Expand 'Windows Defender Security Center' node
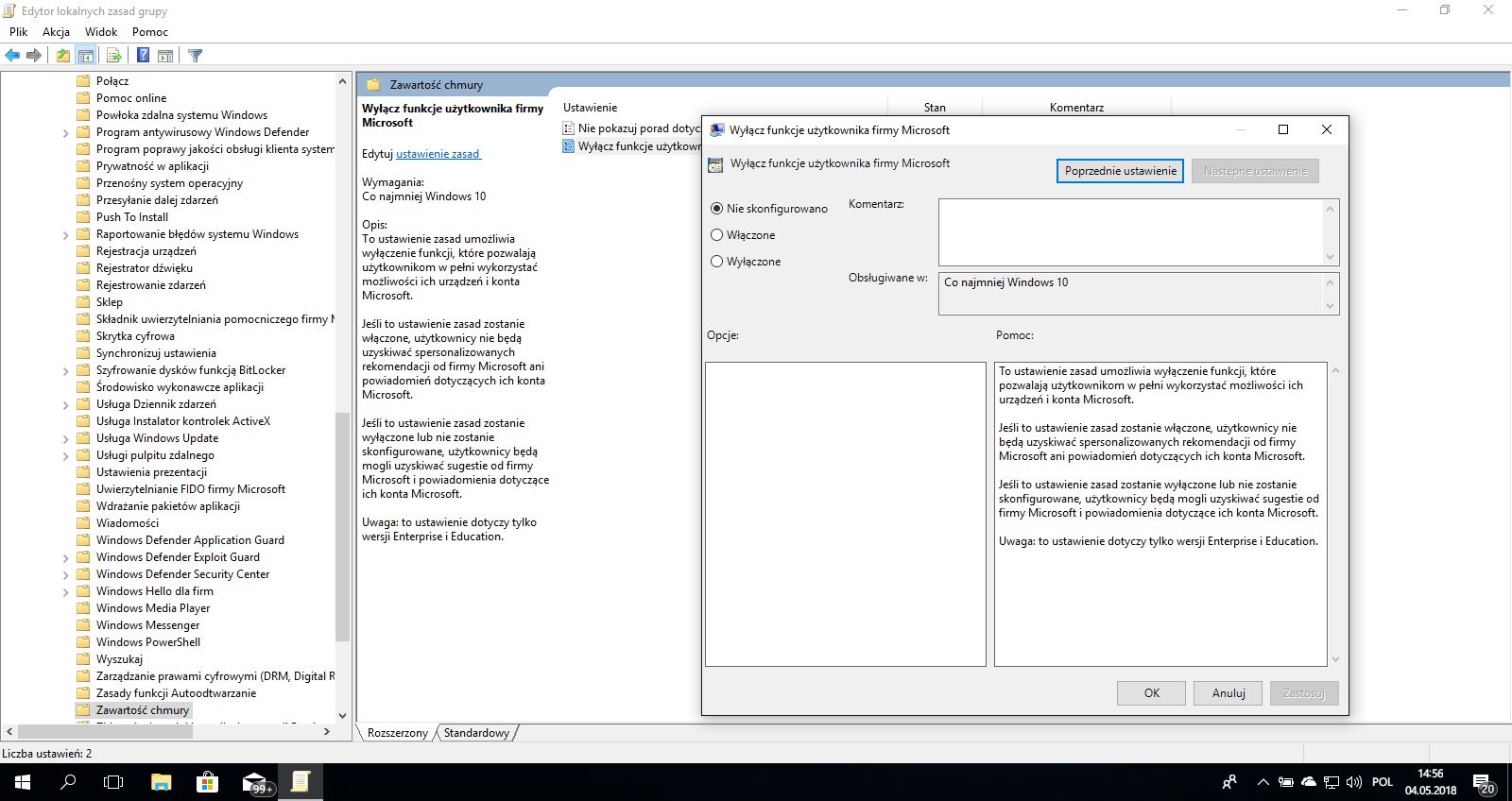The height and width of the screenshot is (801, 1512). tap(65, 575)
